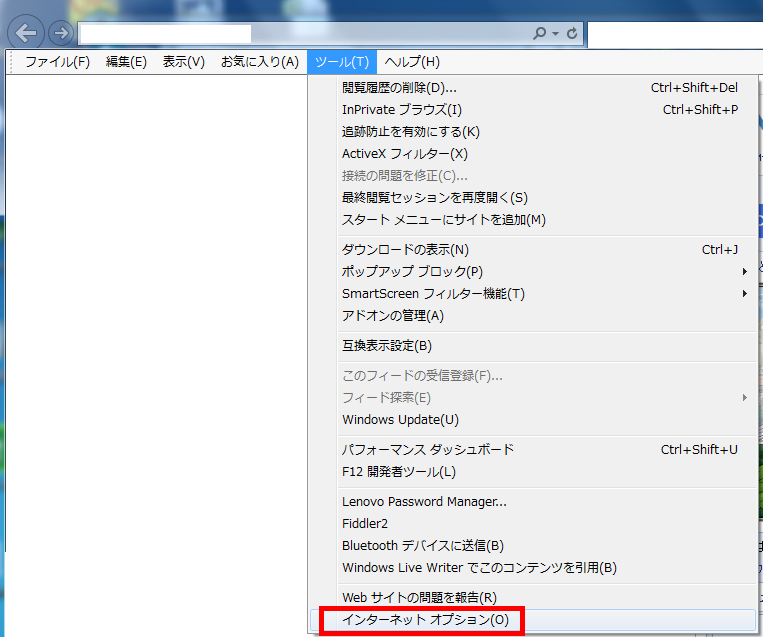
Task: Click the Refresh icon in address bar
Action: (572, 33)
